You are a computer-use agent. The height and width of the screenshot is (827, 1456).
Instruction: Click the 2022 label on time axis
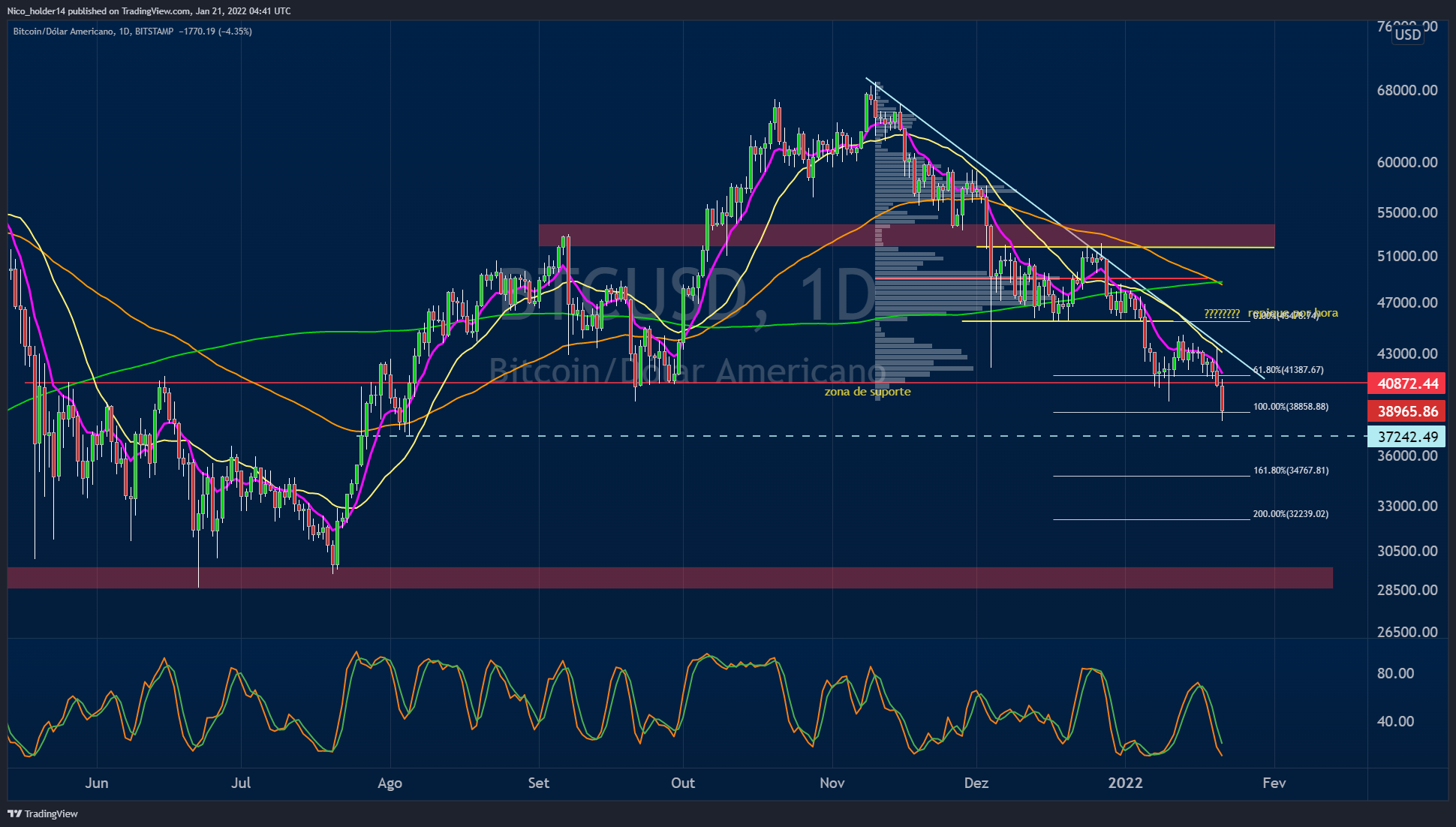point(1125,783)
